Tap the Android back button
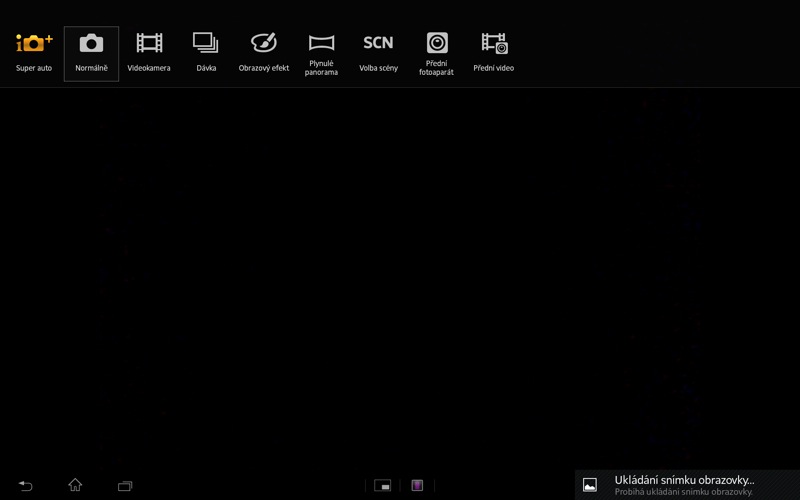Image resolution: width=800 pixels, height=500 pixels. click(26, 485)
